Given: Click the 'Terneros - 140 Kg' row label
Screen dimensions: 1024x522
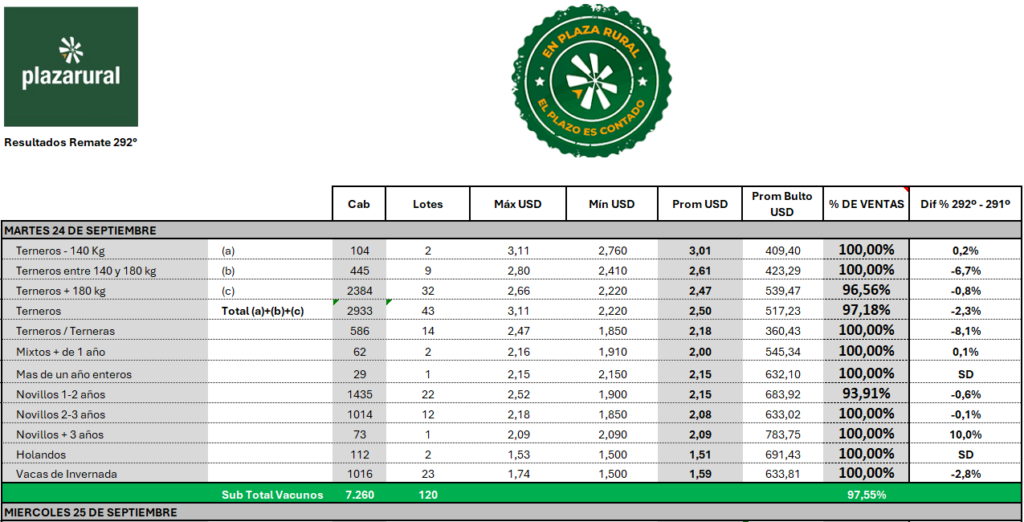Looking at the screenshot, I should [61, 250].
